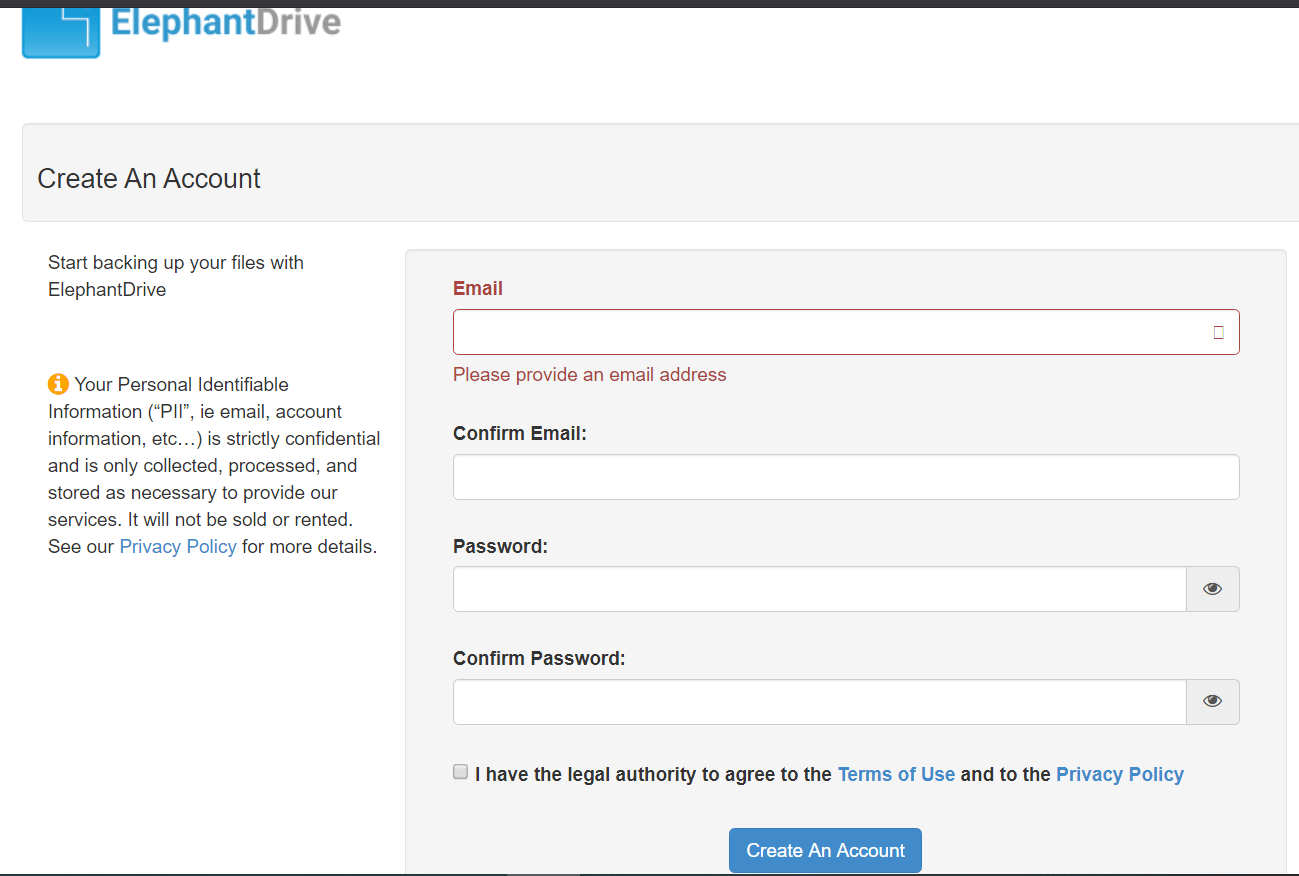Click the legal authority agreement text

coord(650,774)
